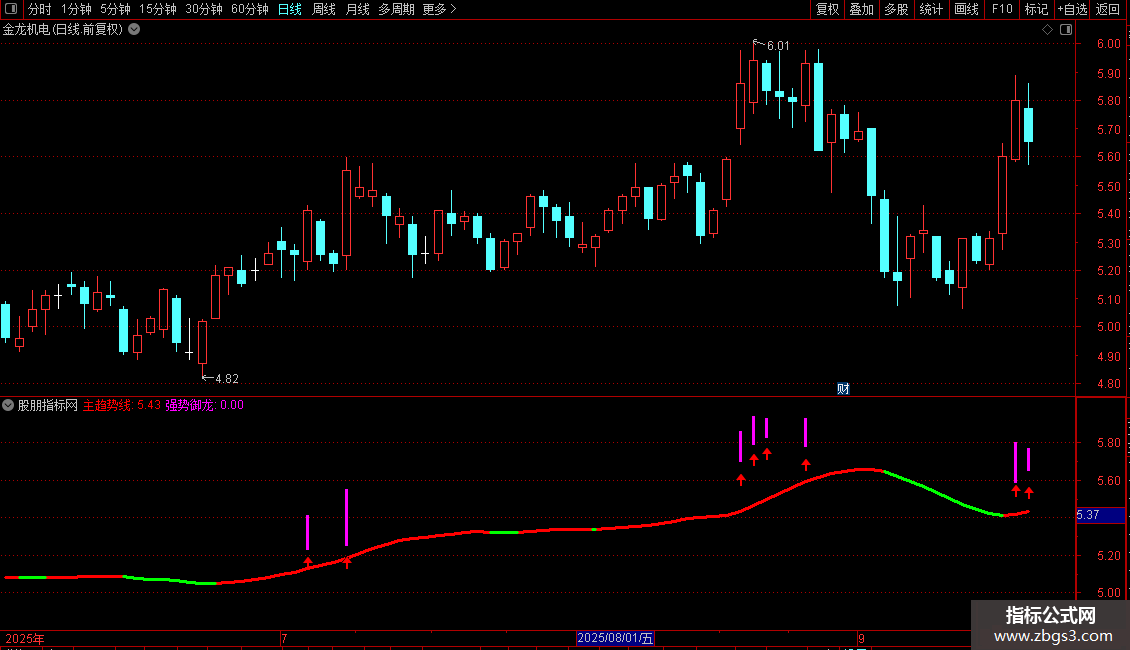Open the 画线 drawing tools

coord(966,9)
